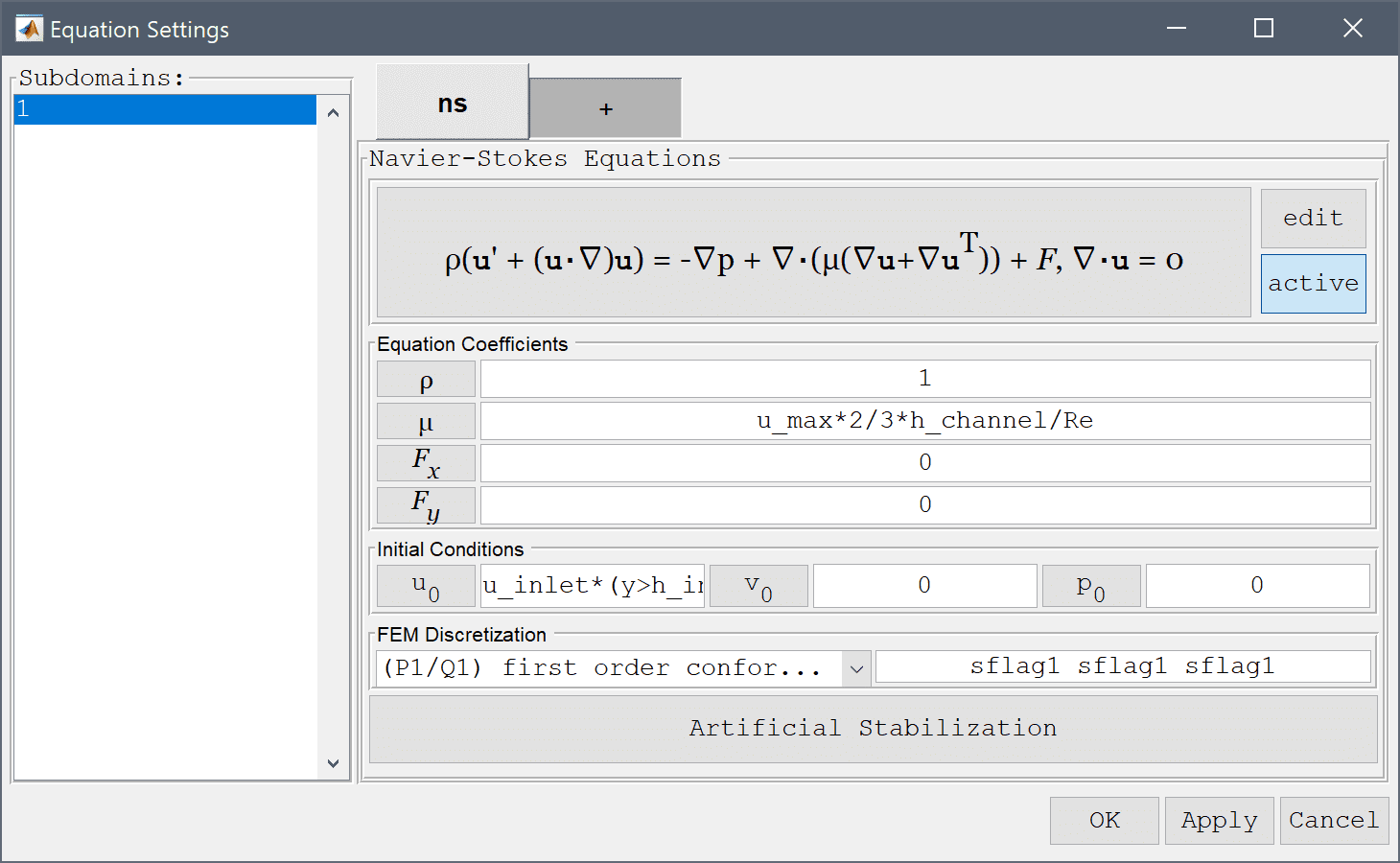This screenshot has height=863, width=1400.
Task: Open Artificial Stabilization settings
Action: click(x=873, y=729)
